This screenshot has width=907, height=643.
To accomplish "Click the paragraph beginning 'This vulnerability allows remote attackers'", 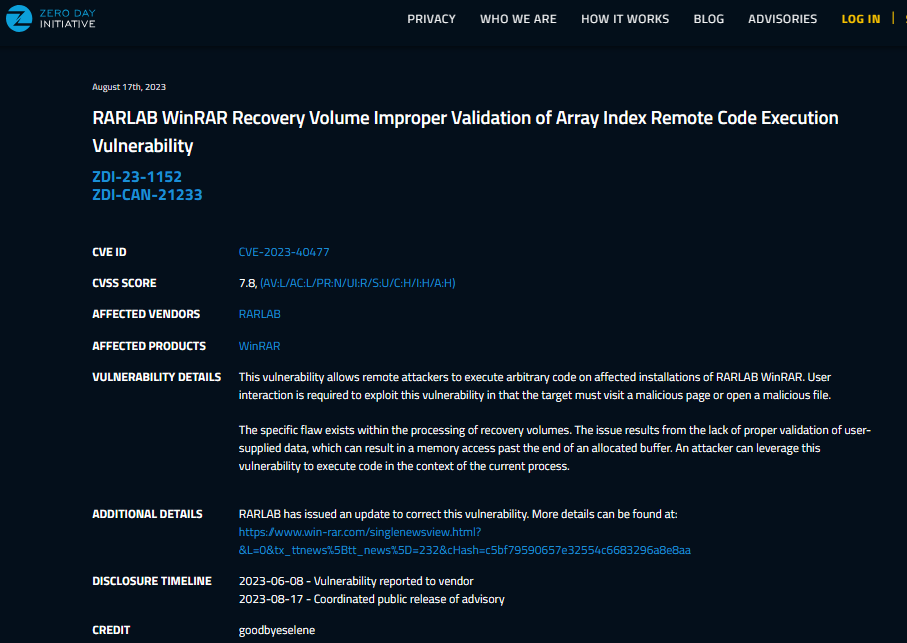I will pyautogui.click(x=535, y=386).
